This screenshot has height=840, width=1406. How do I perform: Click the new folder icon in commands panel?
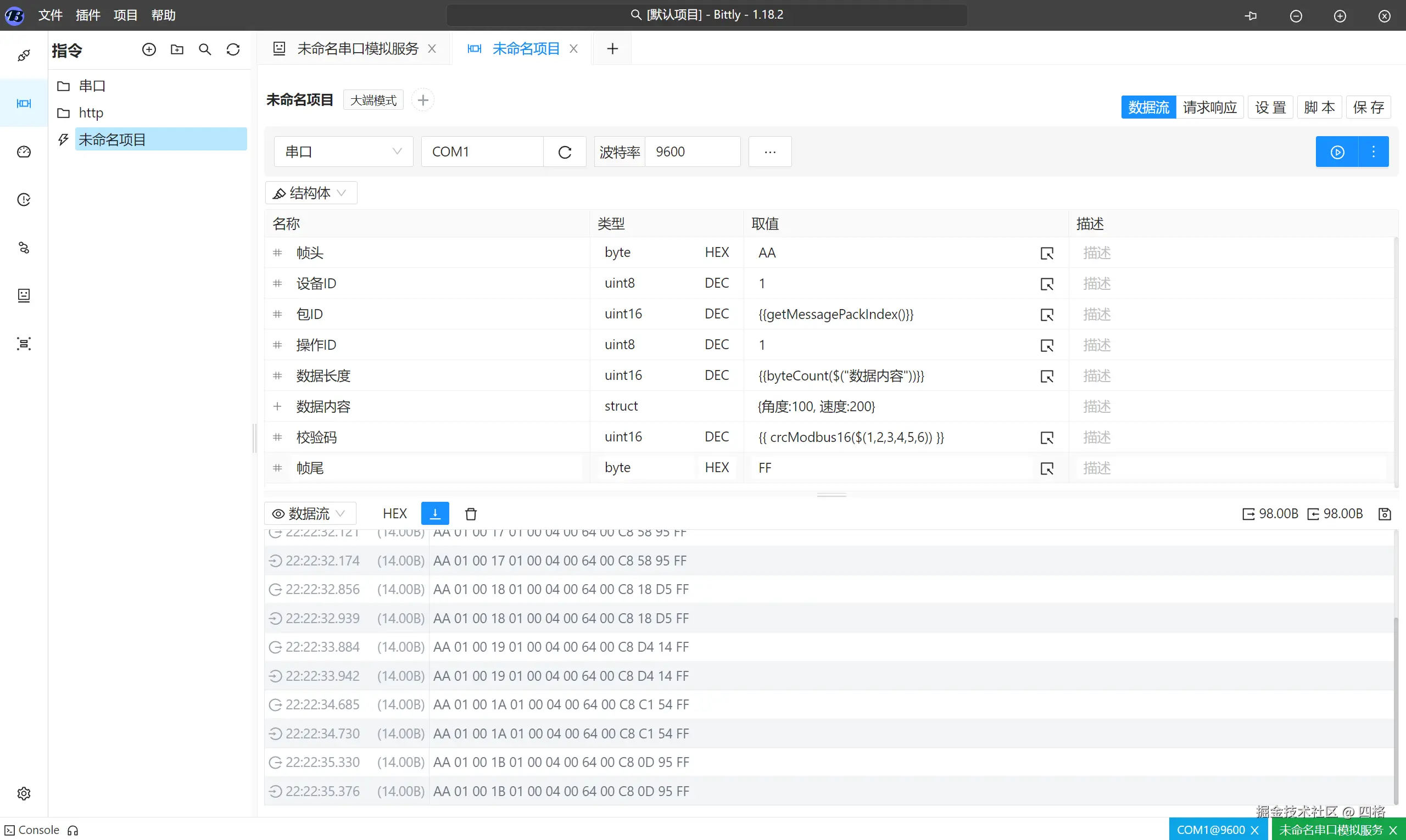coord(177,50)
